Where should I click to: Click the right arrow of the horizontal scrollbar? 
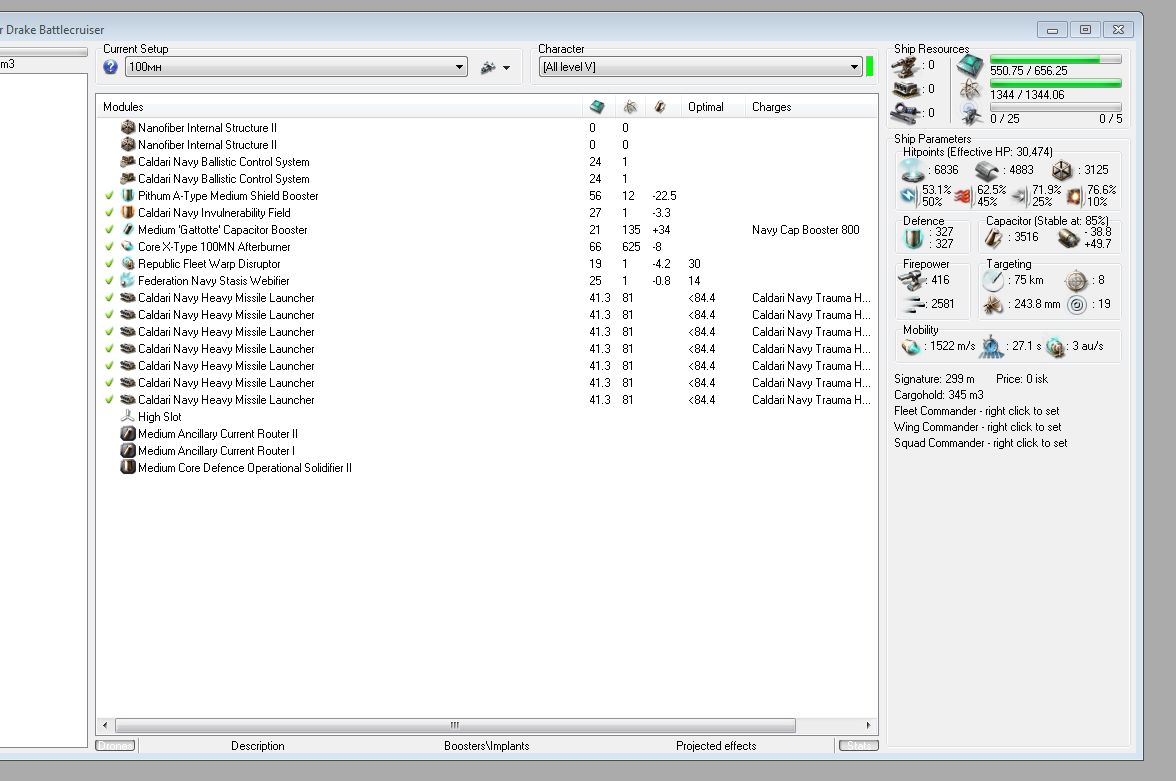pos(868,725)
